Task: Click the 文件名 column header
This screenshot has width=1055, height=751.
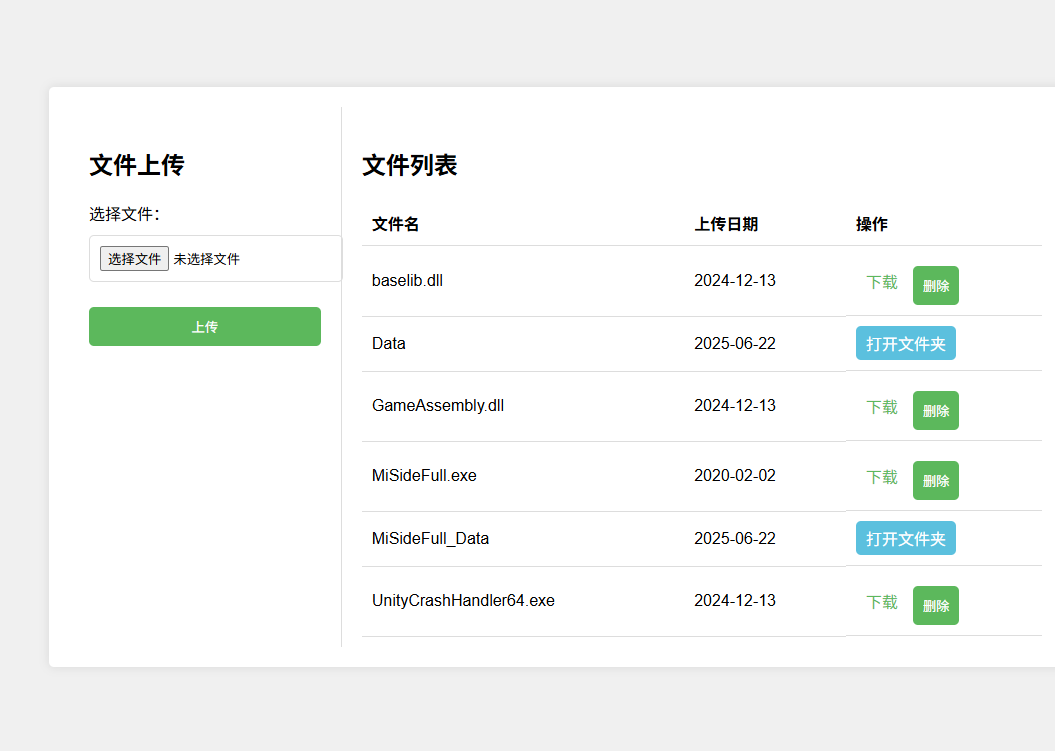Action: 395,224
